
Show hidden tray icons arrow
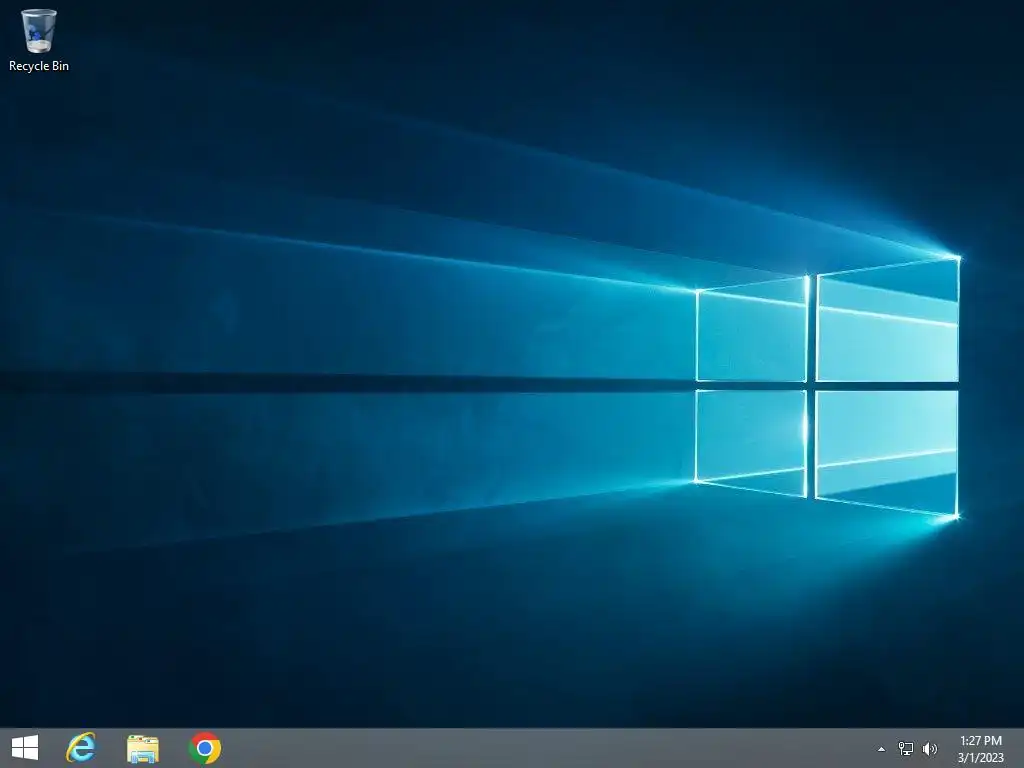881,749
